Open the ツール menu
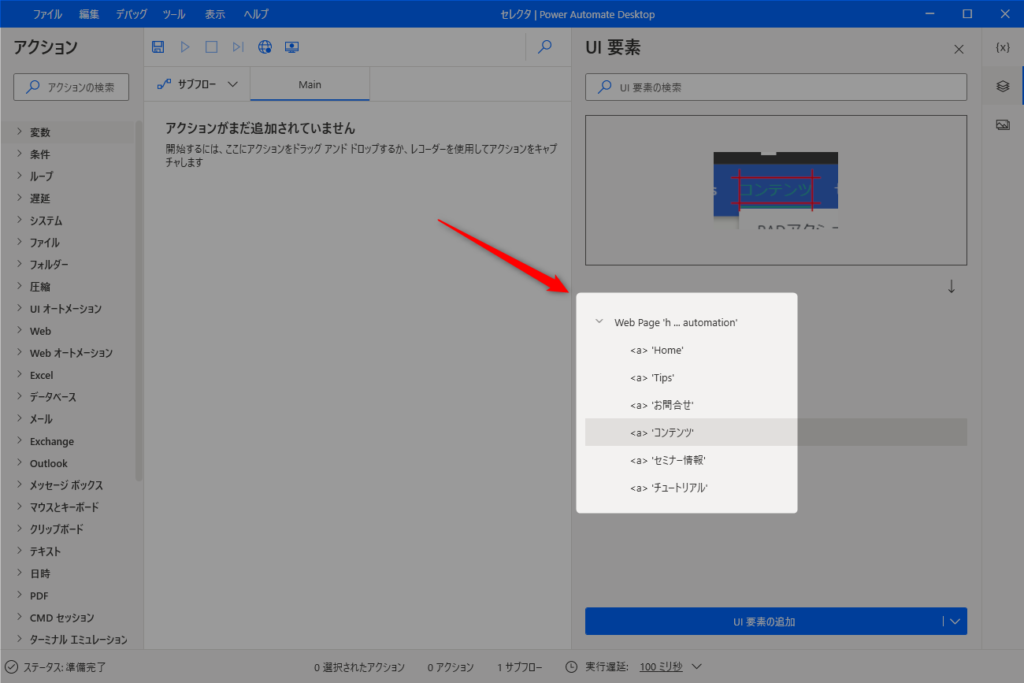Viewport: 1024px width, 683px height. [174, 14]
